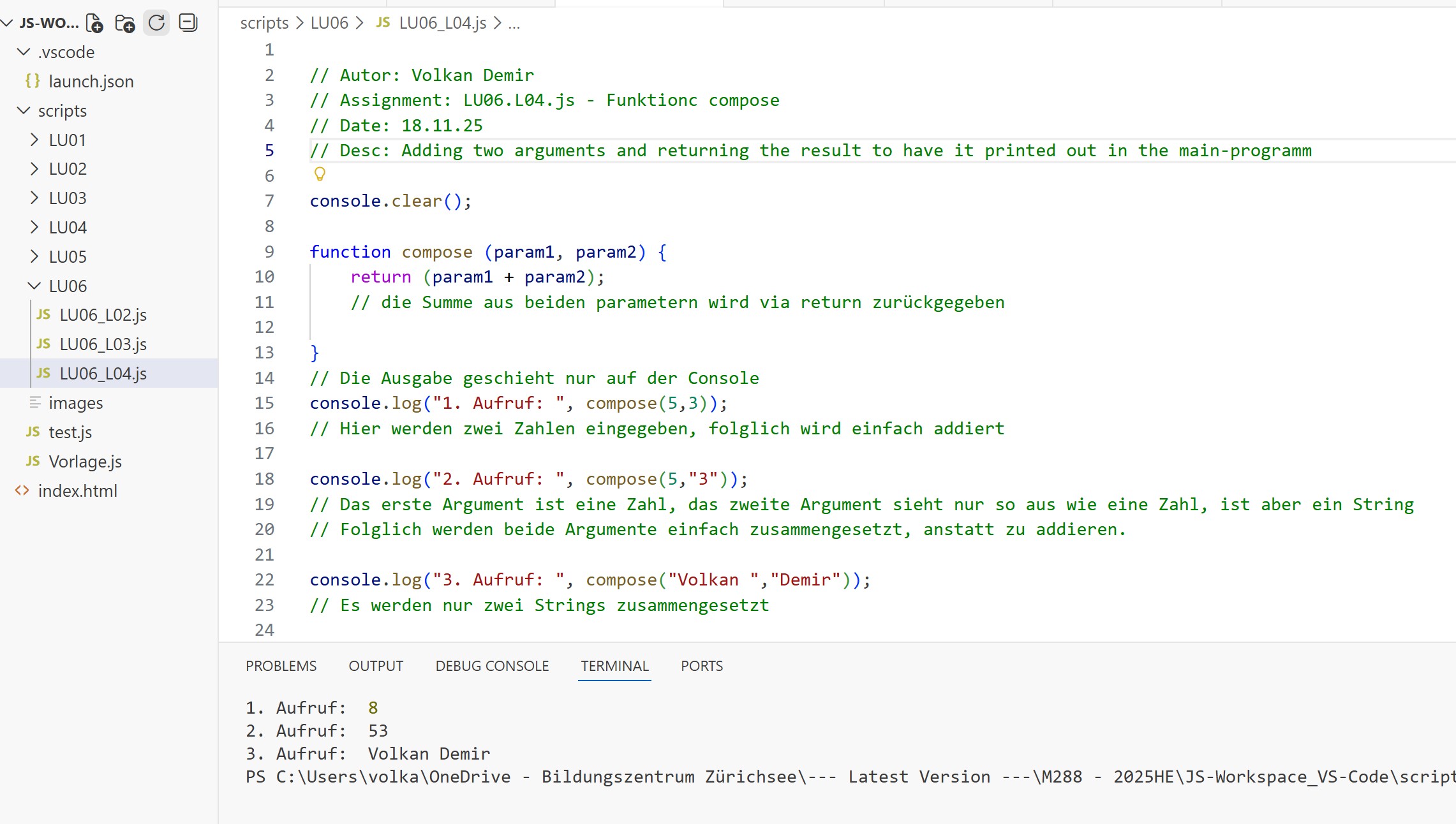The width and height of the screenshot is (1456, 824).
Task: Click line number 9 in the gutter
Action: [x=269, y=252]
